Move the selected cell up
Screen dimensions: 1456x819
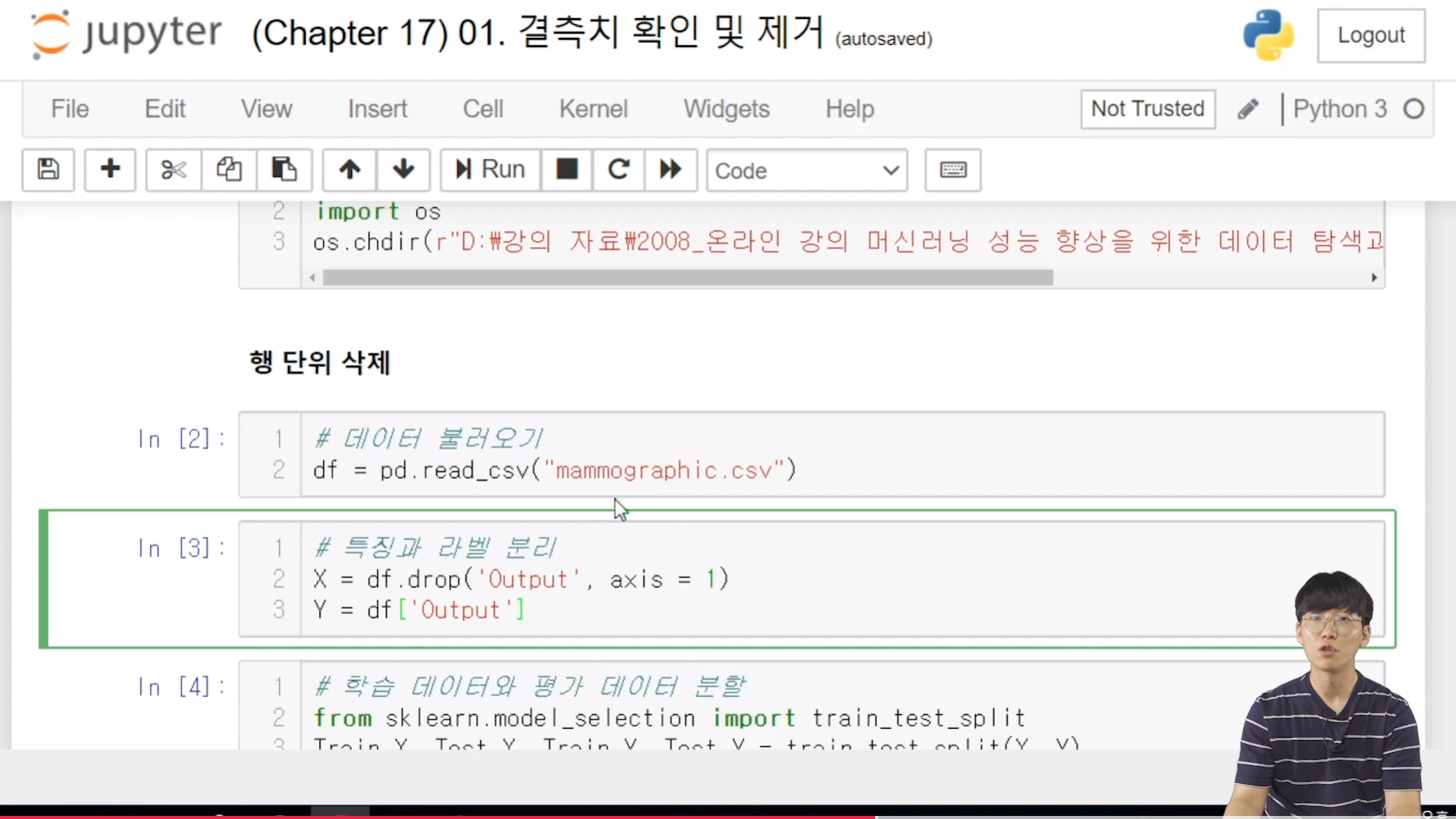pyautogui.click(x=350, y=169)
